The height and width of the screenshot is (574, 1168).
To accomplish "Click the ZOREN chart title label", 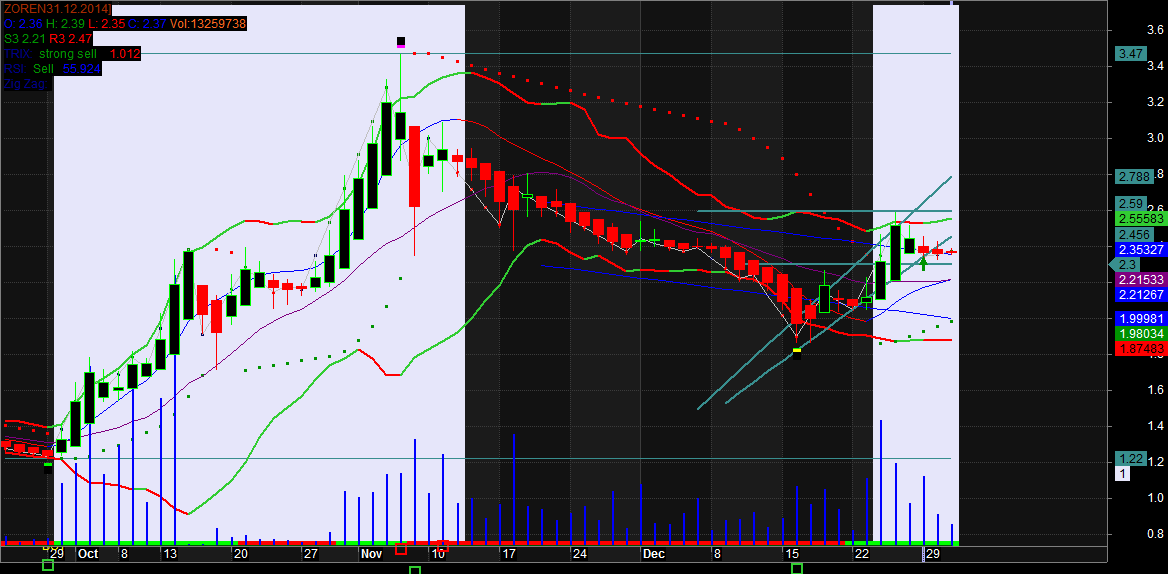I will (x=57, y=9).
